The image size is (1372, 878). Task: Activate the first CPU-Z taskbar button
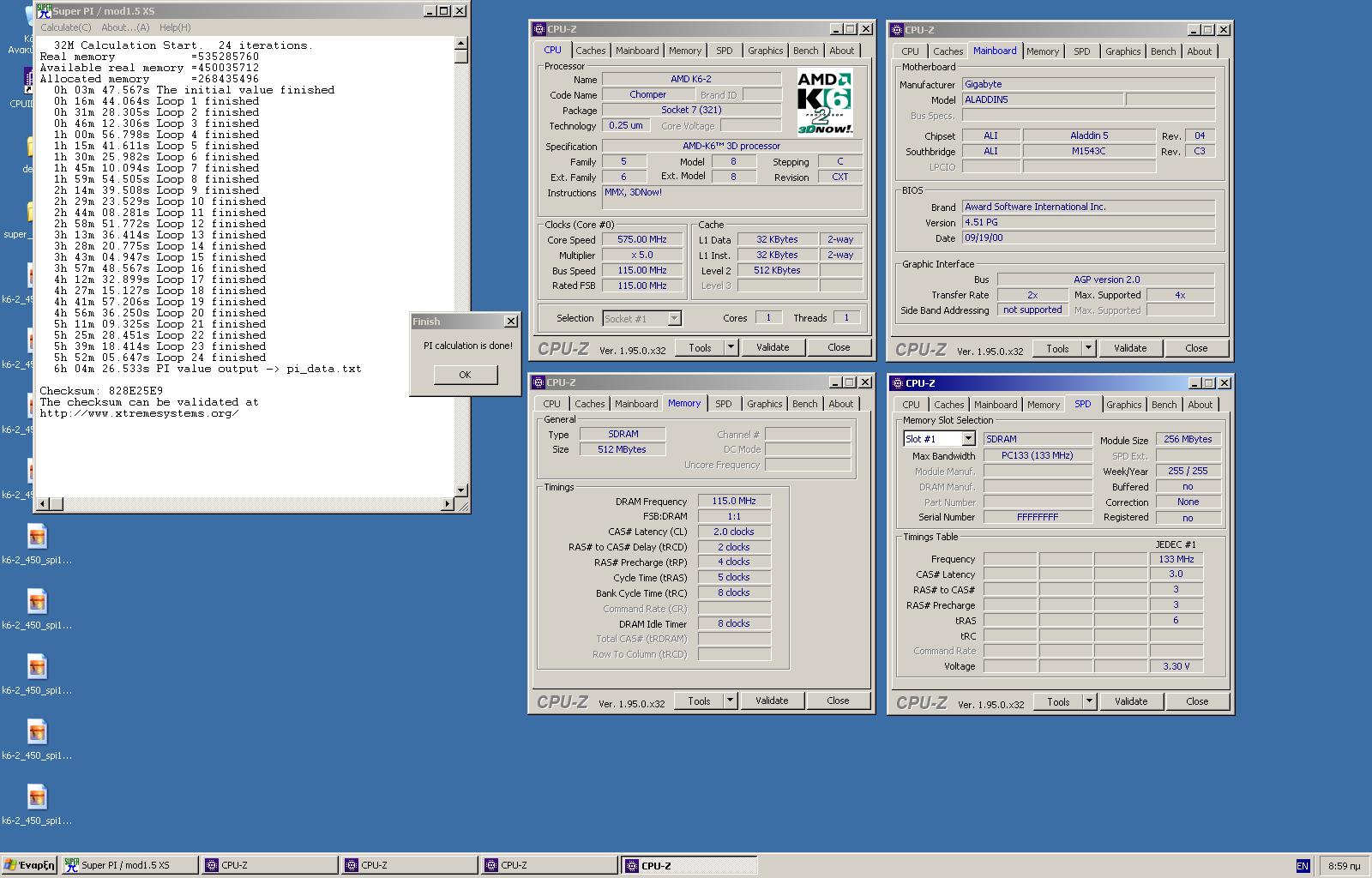tap(269, 865)
